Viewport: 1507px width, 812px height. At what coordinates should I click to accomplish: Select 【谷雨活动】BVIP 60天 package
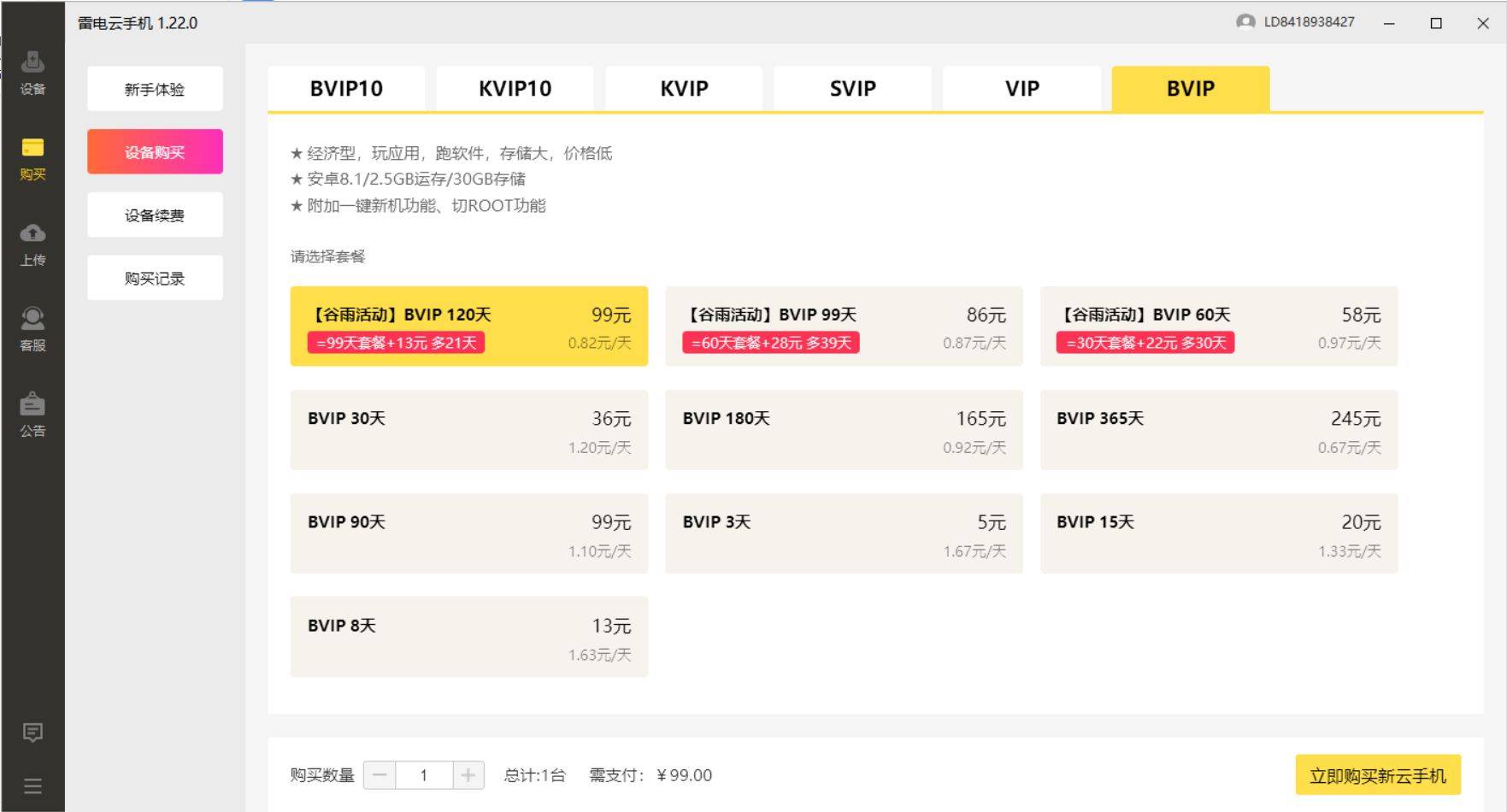pos(1219,327)
